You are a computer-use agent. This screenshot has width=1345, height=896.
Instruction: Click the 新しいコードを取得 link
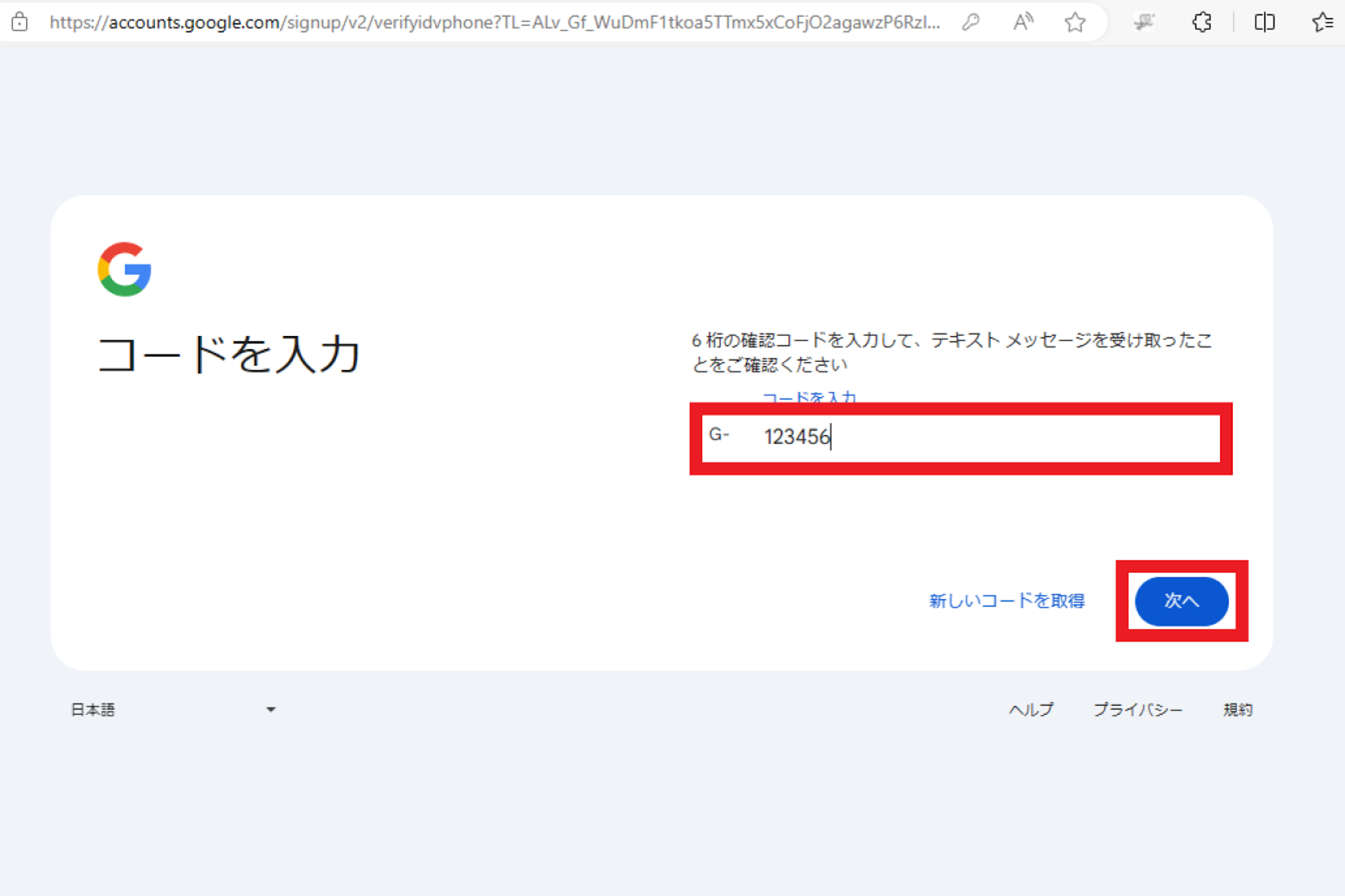tap(1006, 601)
